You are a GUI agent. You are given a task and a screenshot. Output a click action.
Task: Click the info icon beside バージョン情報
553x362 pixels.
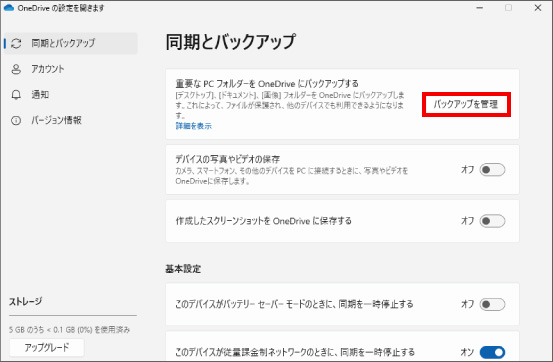[x=16, y=121]
